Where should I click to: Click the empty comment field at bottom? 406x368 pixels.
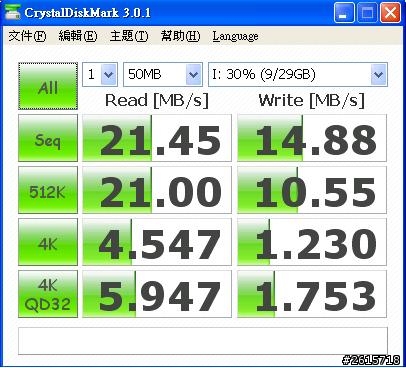(203, 341)
